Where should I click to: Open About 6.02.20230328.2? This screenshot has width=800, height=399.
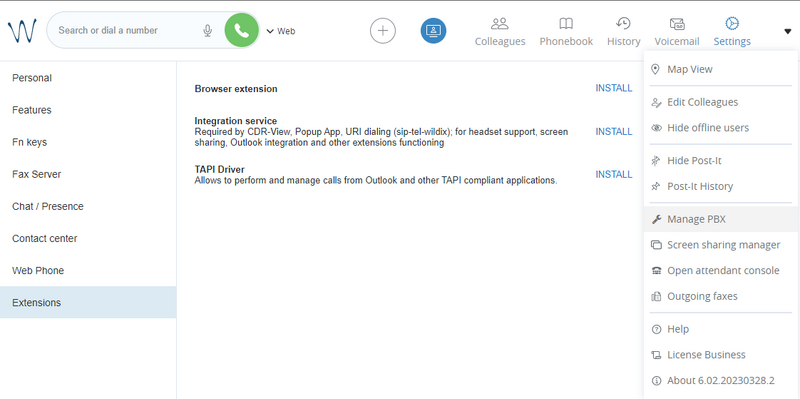(720, 381)
